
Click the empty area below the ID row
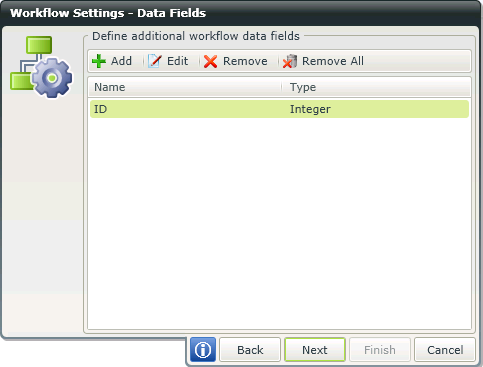coord(279,223)
